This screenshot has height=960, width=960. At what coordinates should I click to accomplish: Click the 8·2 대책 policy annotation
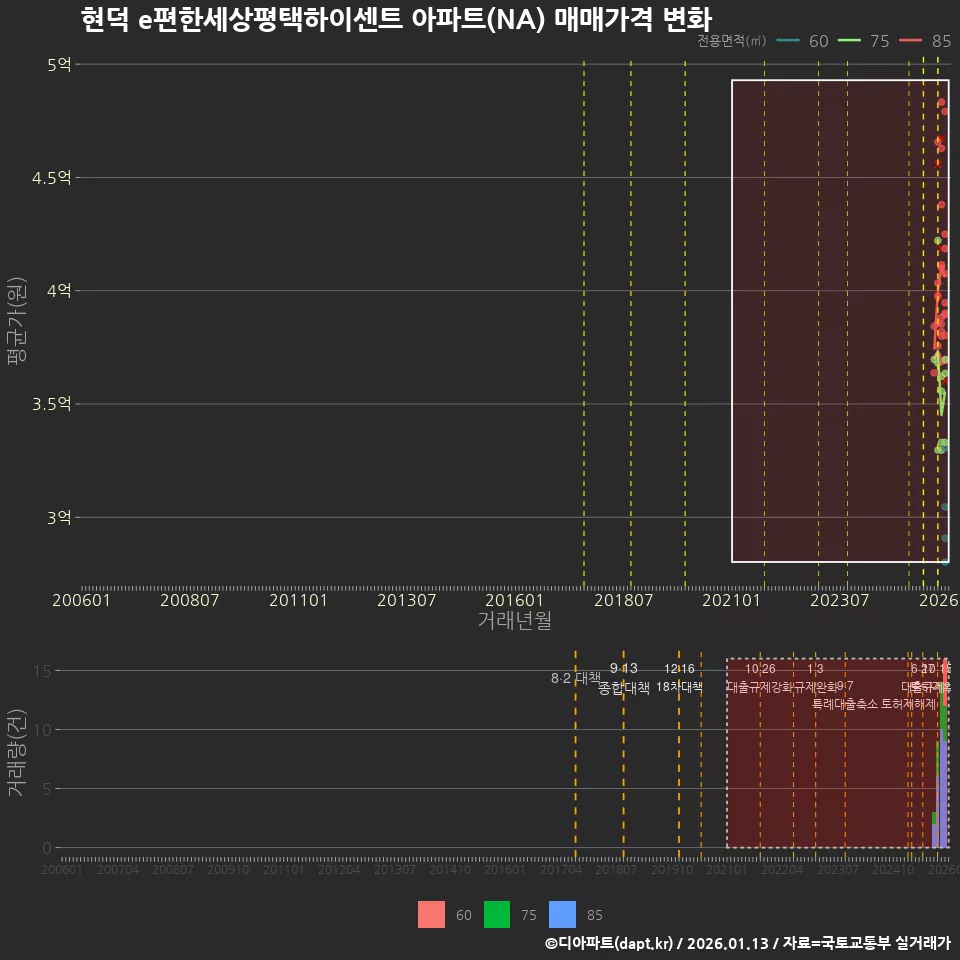(x=575, y=676)
